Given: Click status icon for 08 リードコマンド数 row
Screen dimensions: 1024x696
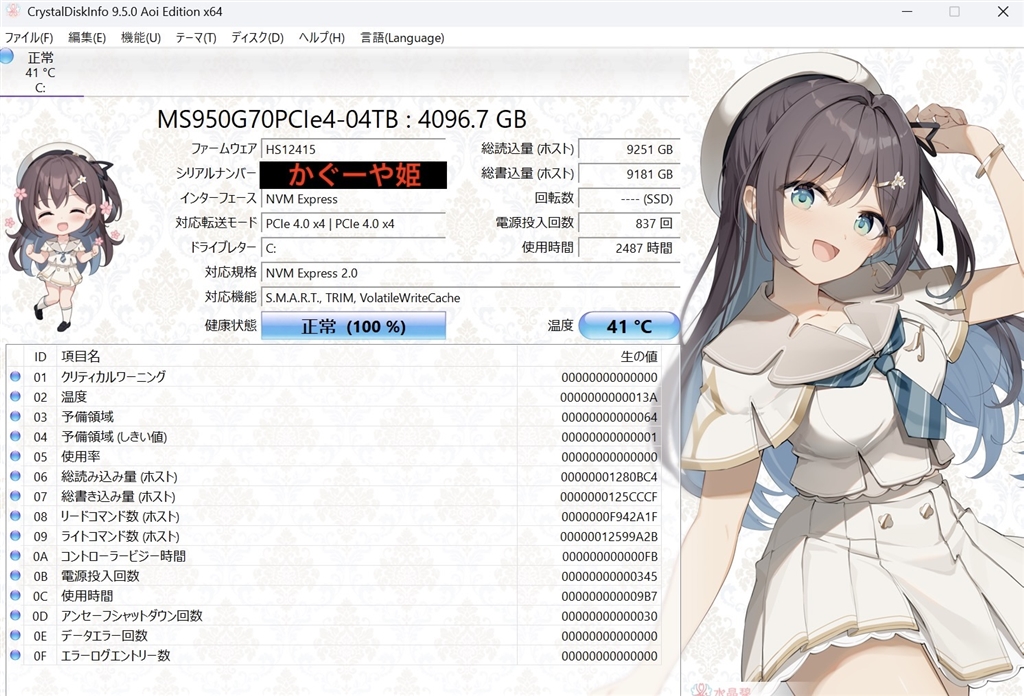Looking at the screenshot, I should [16, 516].
